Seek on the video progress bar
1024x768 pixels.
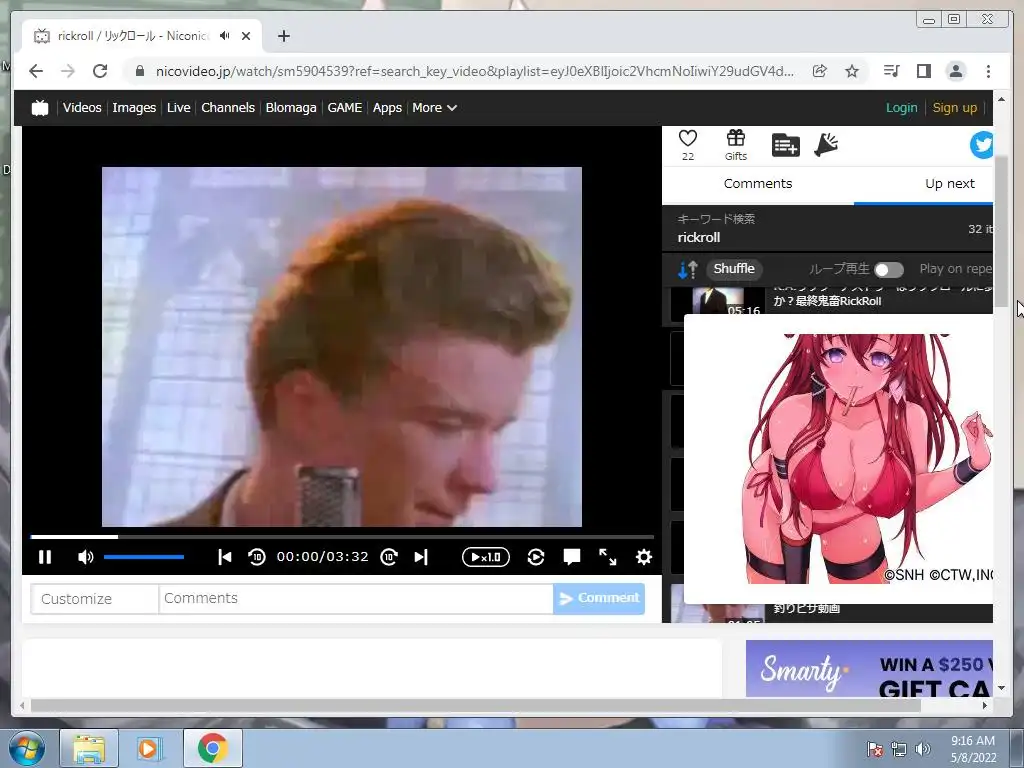pos(342,537)
